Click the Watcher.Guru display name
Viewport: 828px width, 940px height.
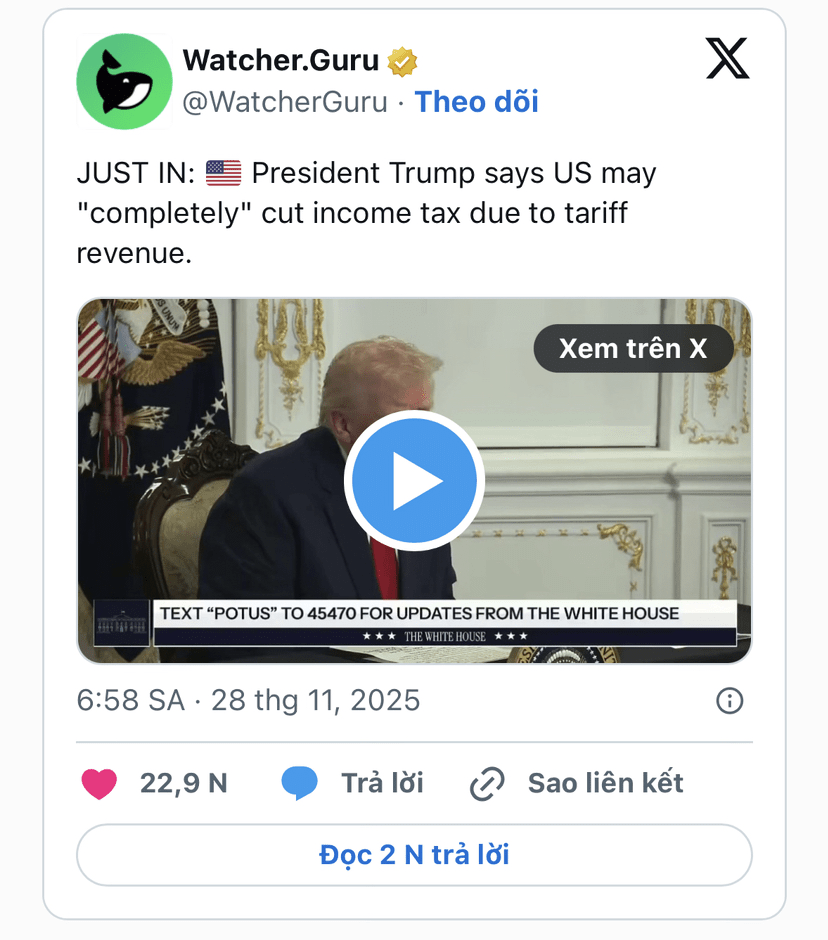click(281, 61)
